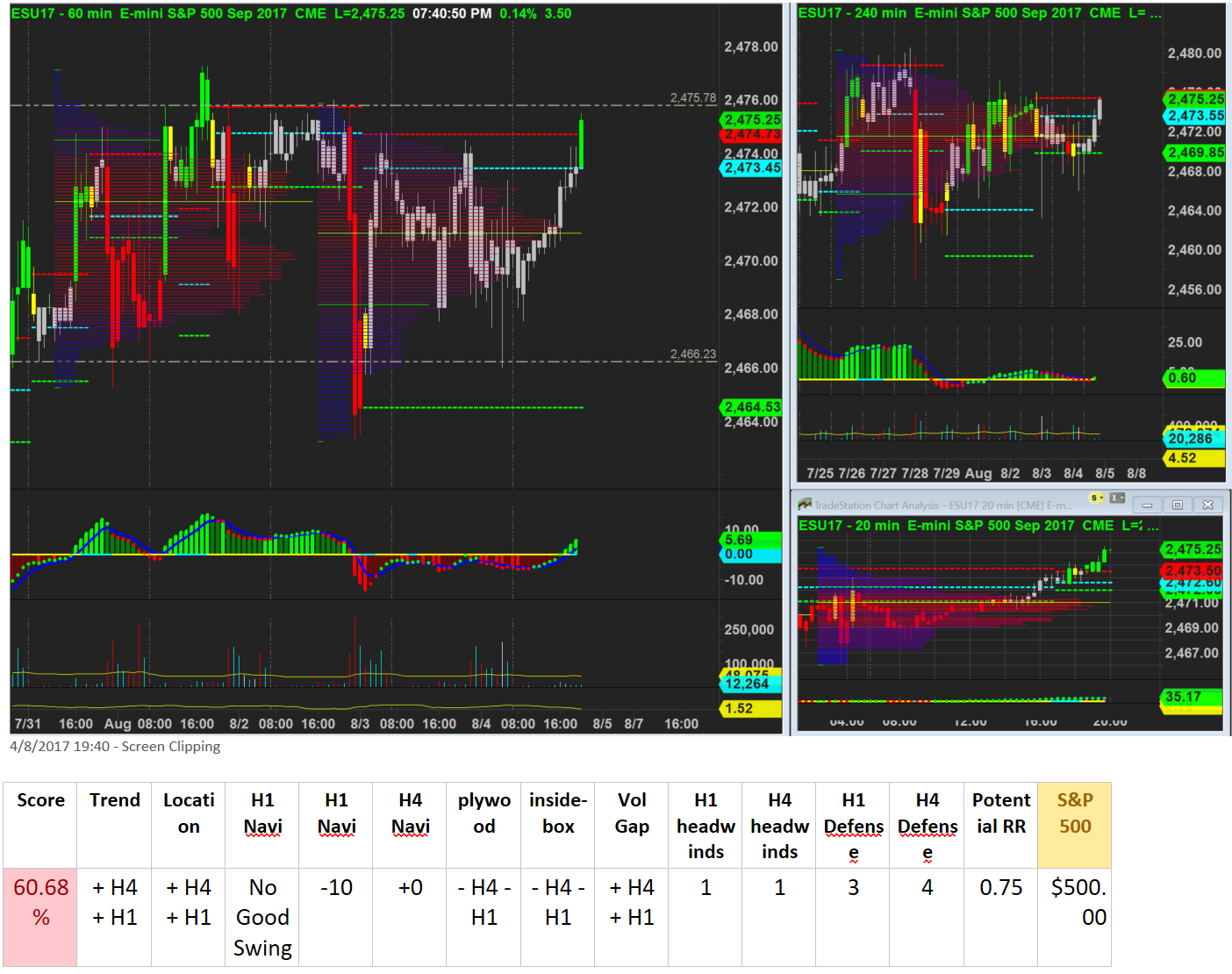Click the Screen Clipping timestamp caption
Screen dimensions: 1232x974
click(x=115, y=747)
